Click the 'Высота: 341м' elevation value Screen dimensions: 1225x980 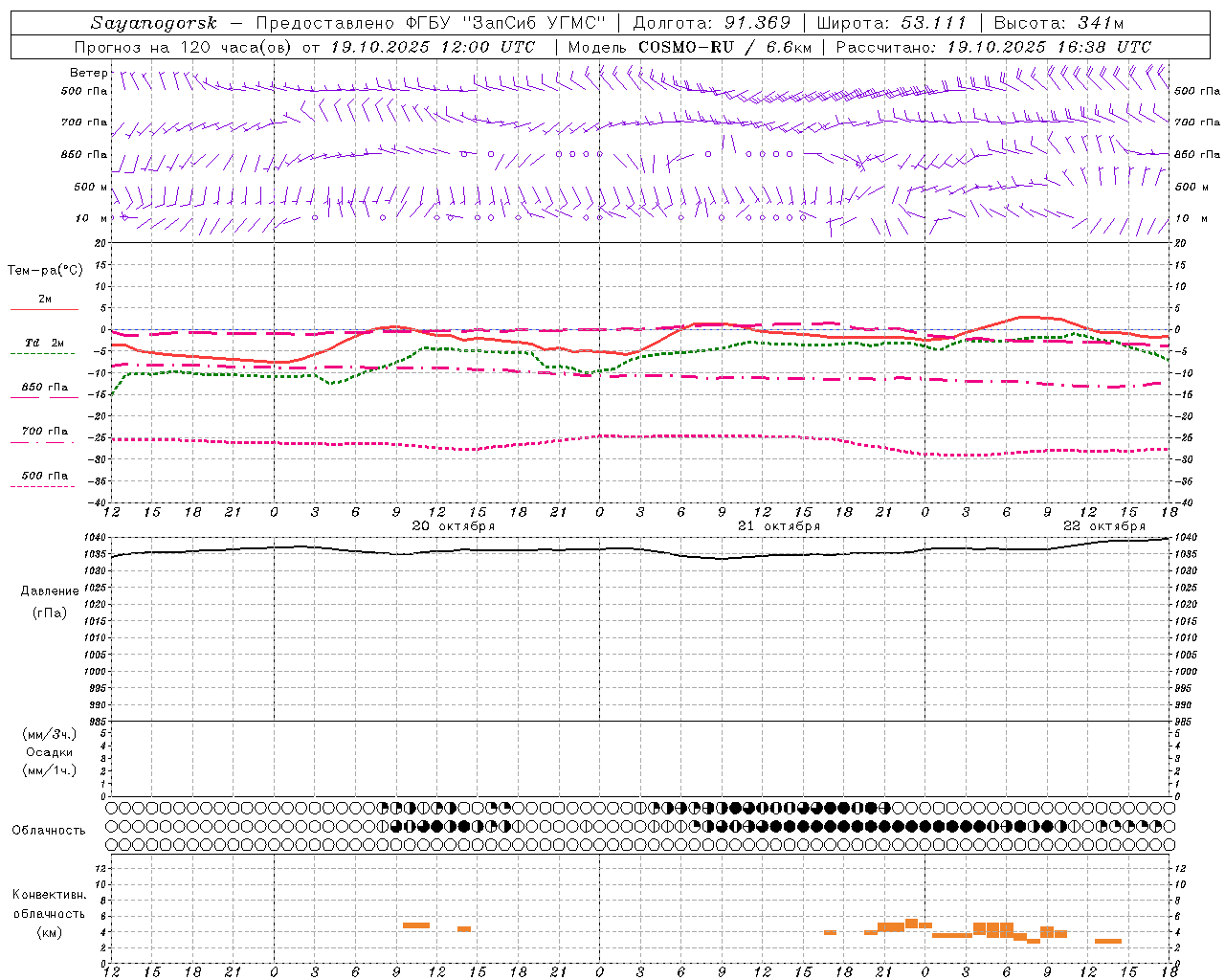[1058, 23]
